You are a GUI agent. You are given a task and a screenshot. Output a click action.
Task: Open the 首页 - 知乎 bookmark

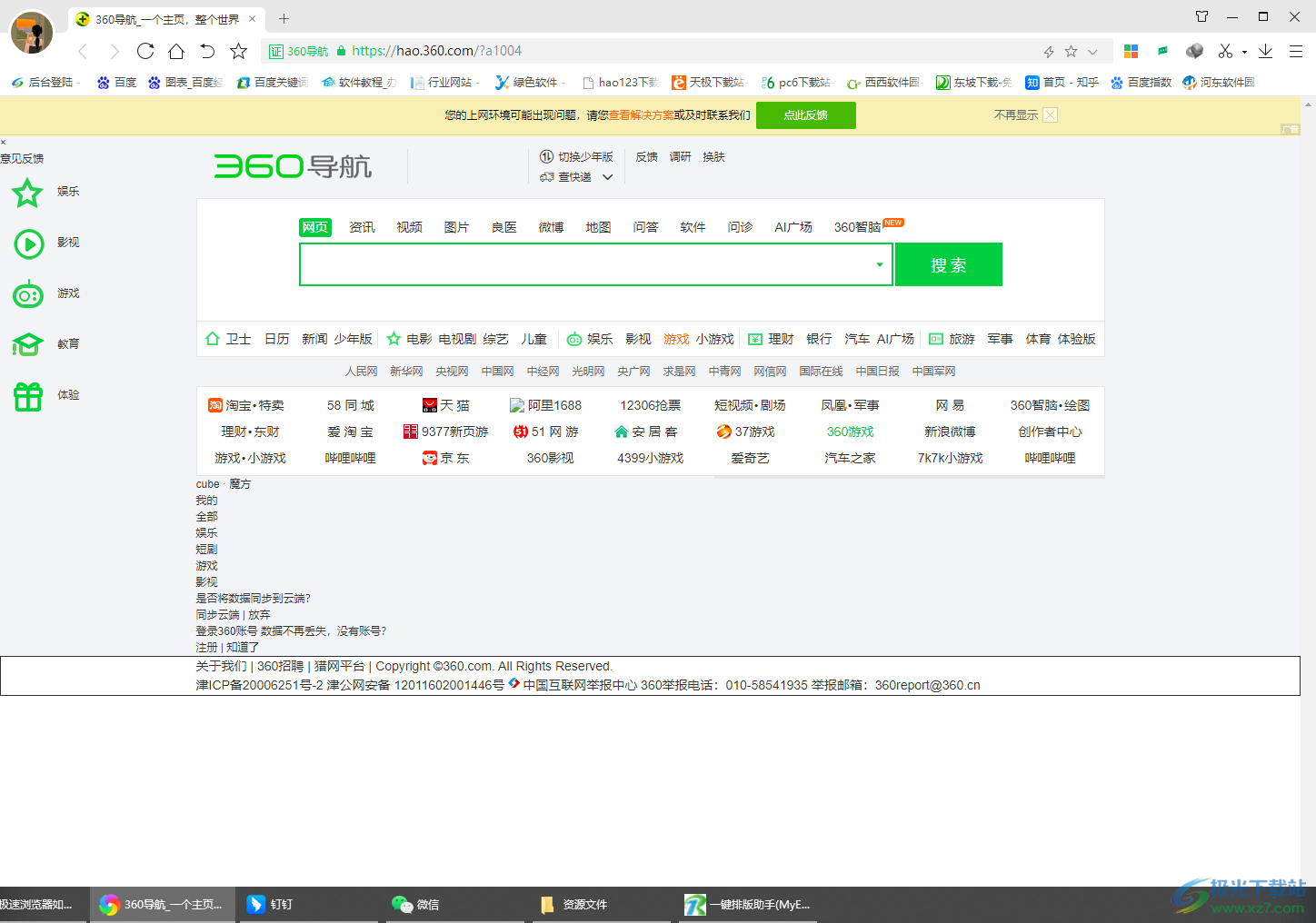(1062, 82)
